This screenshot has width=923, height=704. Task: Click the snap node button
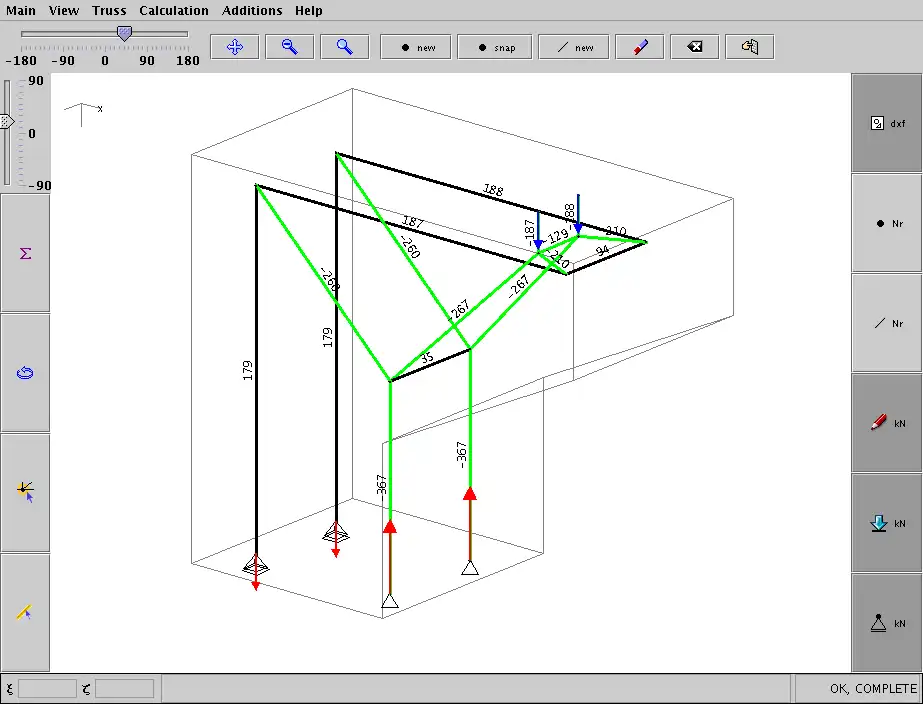tap(494, 47)
